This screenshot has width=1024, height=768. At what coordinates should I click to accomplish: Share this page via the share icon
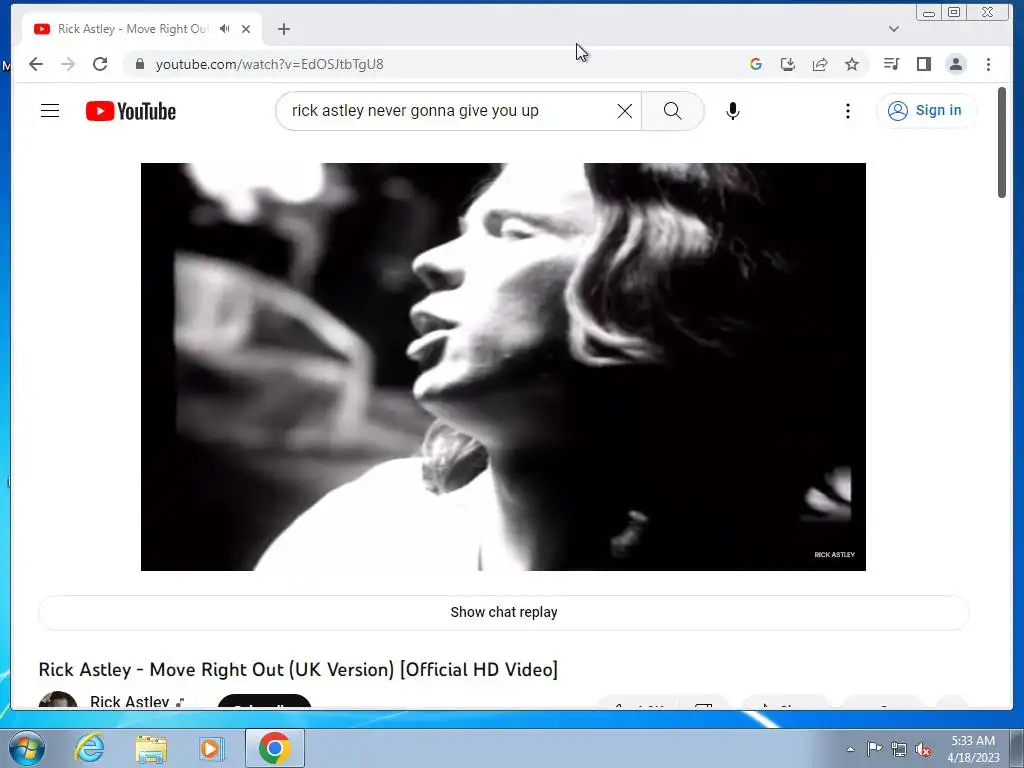click(820, 64)
